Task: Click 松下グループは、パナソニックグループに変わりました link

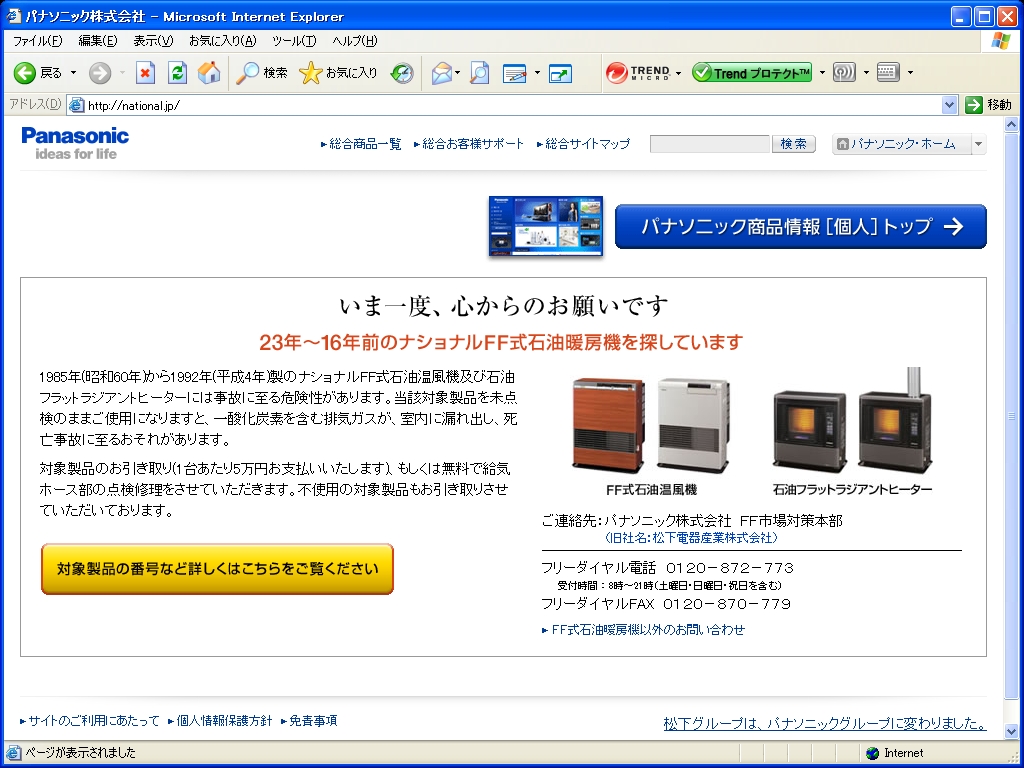Action: (x=825, y=723)
